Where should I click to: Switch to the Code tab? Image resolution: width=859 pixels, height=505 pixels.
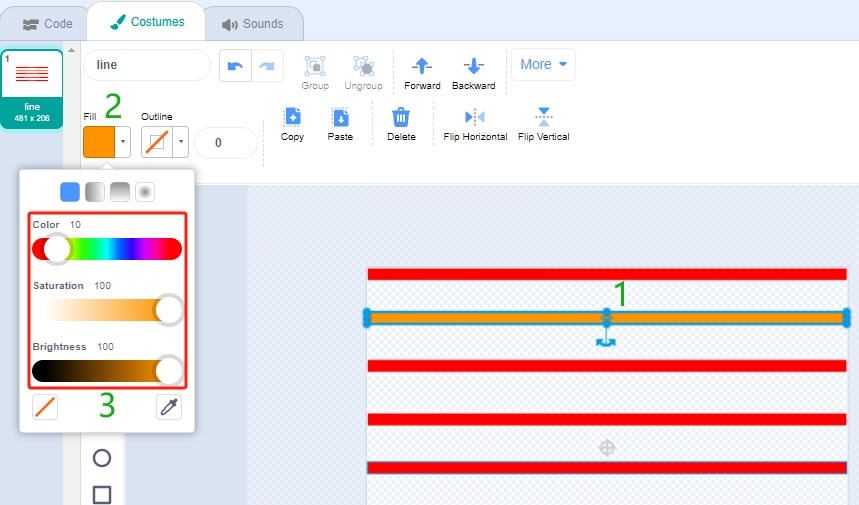(47, 24)
